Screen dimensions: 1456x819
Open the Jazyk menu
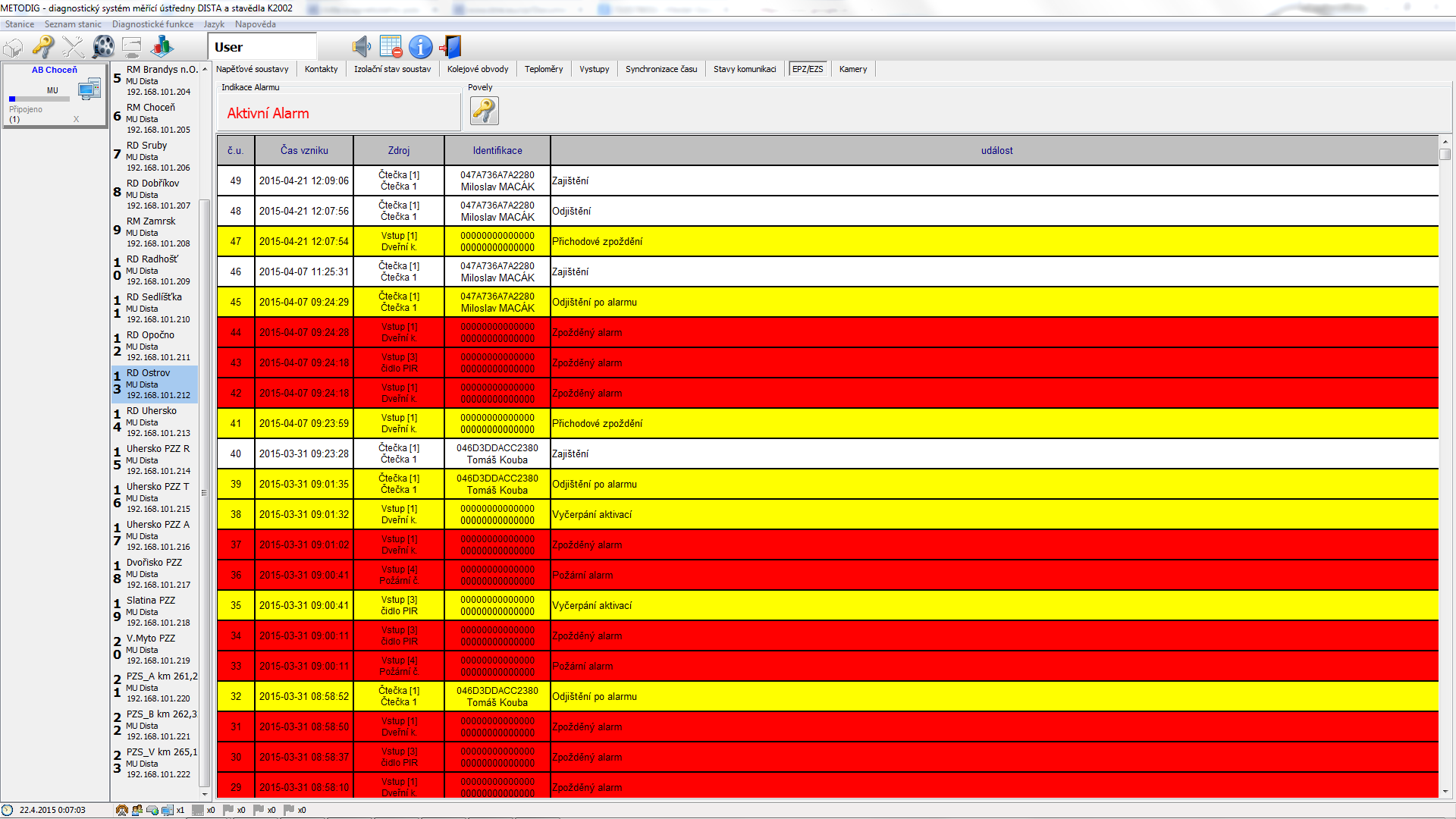214,24
